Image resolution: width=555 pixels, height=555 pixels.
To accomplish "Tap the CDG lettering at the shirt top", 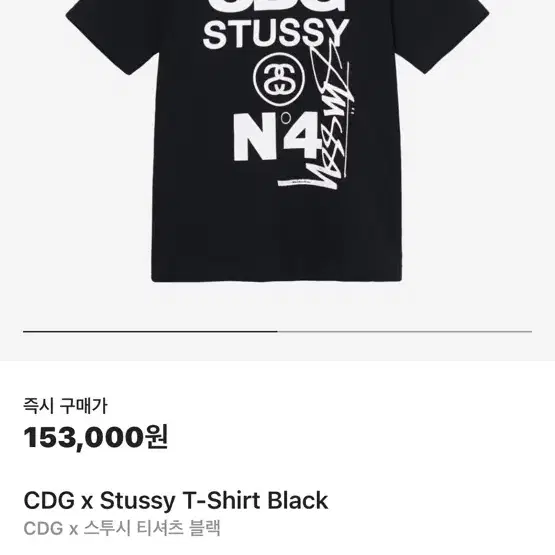I will click(x=276, y=5).
